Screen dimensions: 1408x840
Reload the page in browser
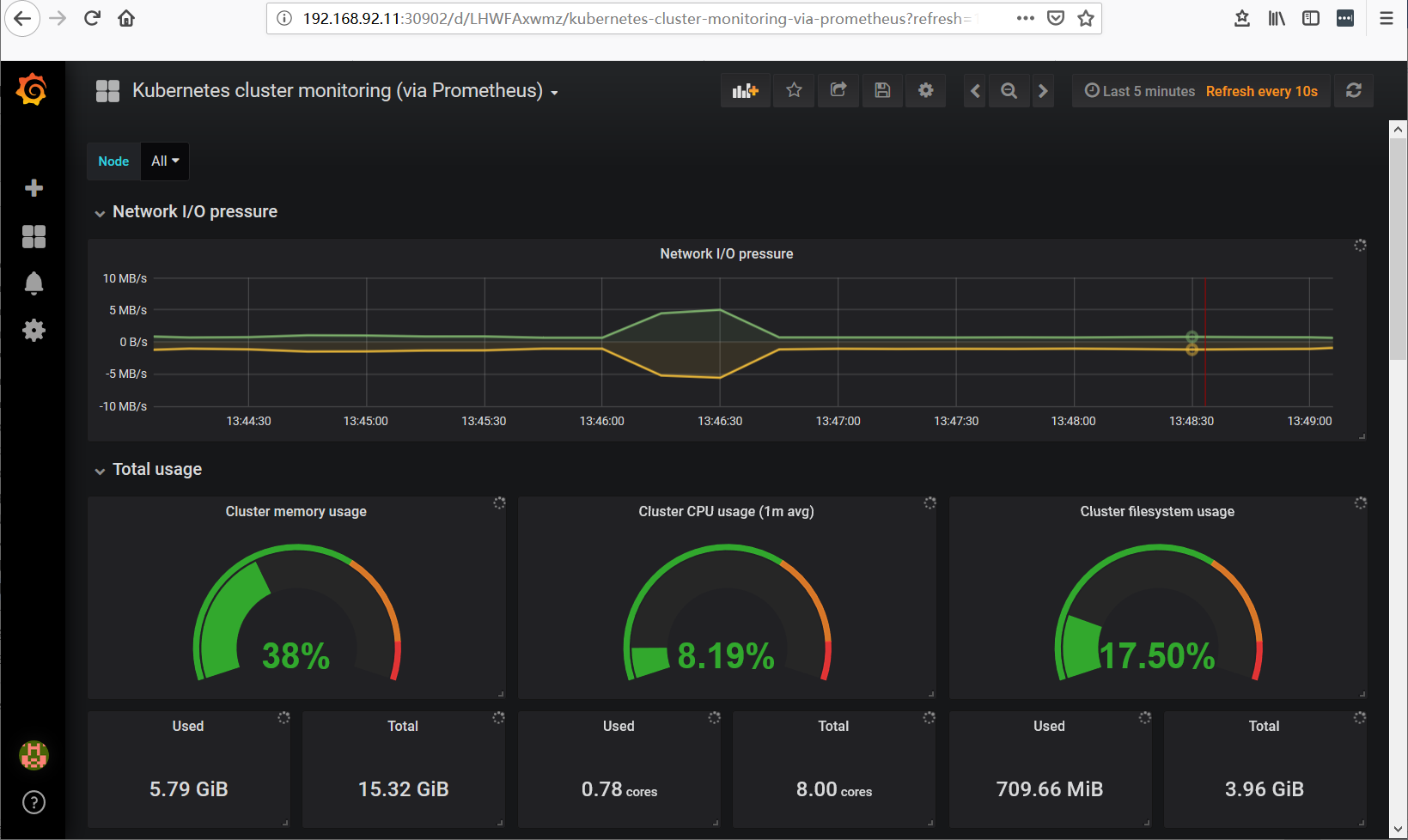point(92,18)
